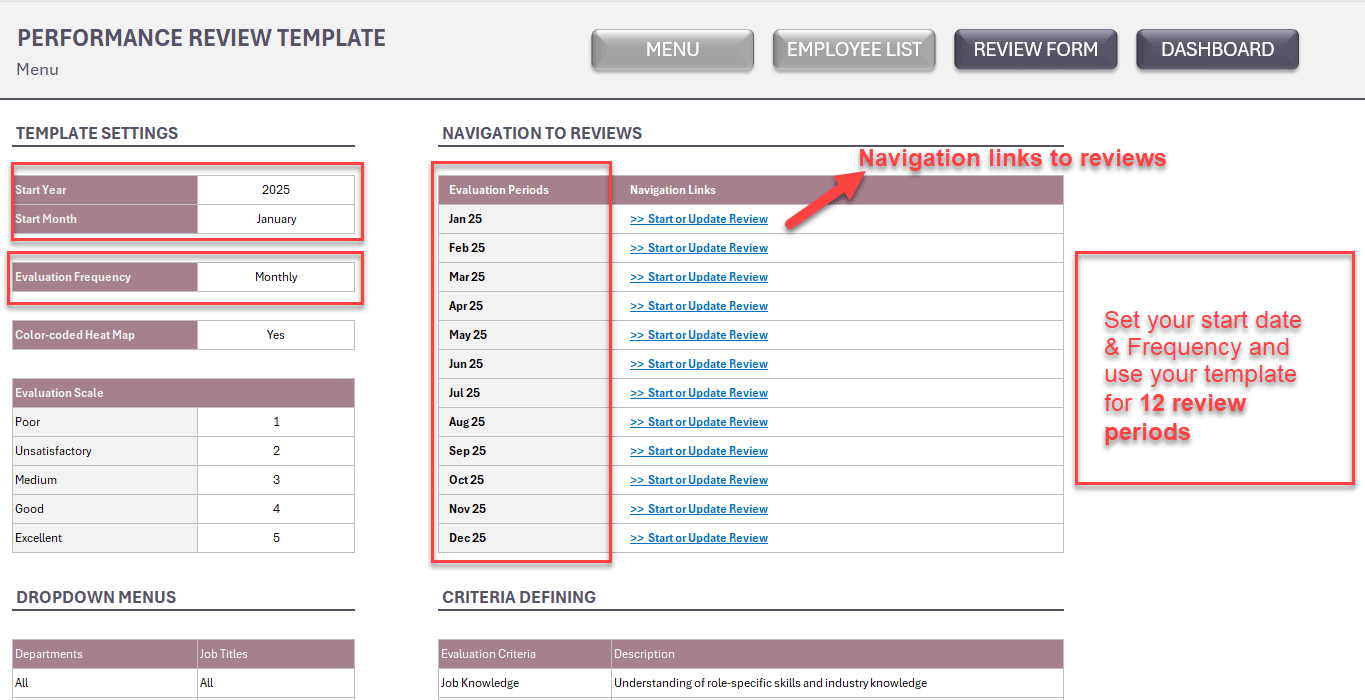Click the Job Knowledge description cell
This screenshot has height=700, width=1365.
click(838, 683)
